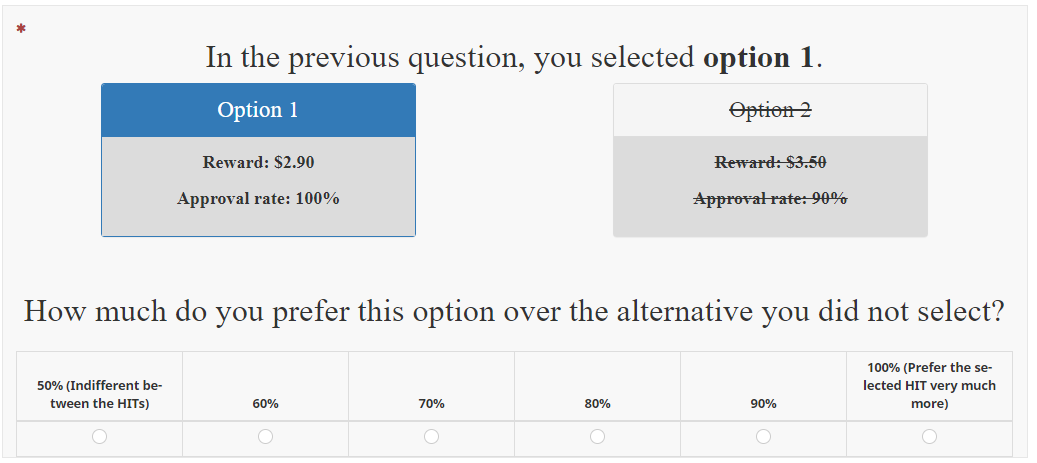Viewport: 1037px width, 463px height.
Task: Choose the 60% preference radio button
Action: [265, 436]
